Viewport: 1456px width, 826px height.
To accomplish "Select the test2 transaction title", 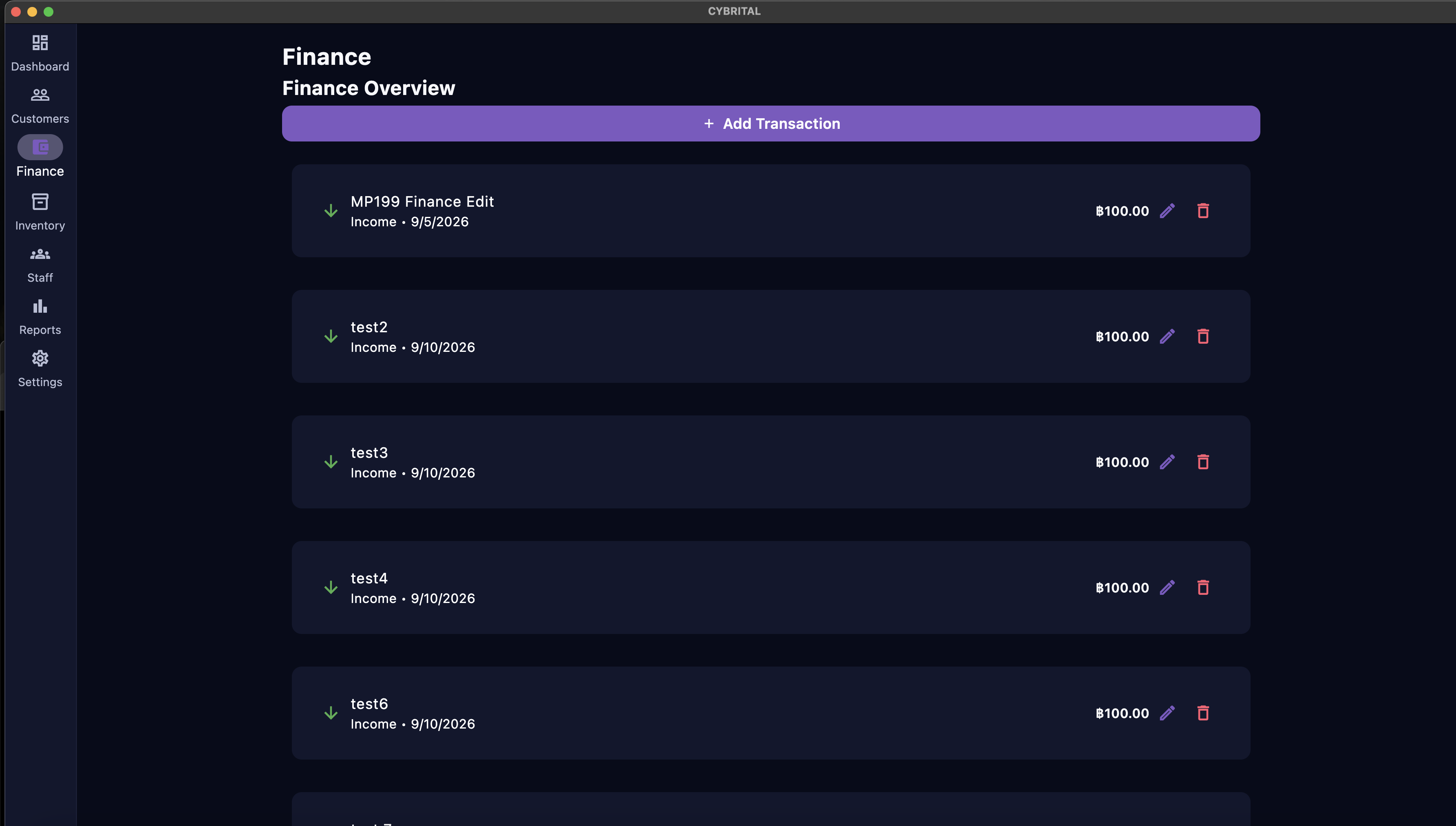I will click(x=368, y=327).
